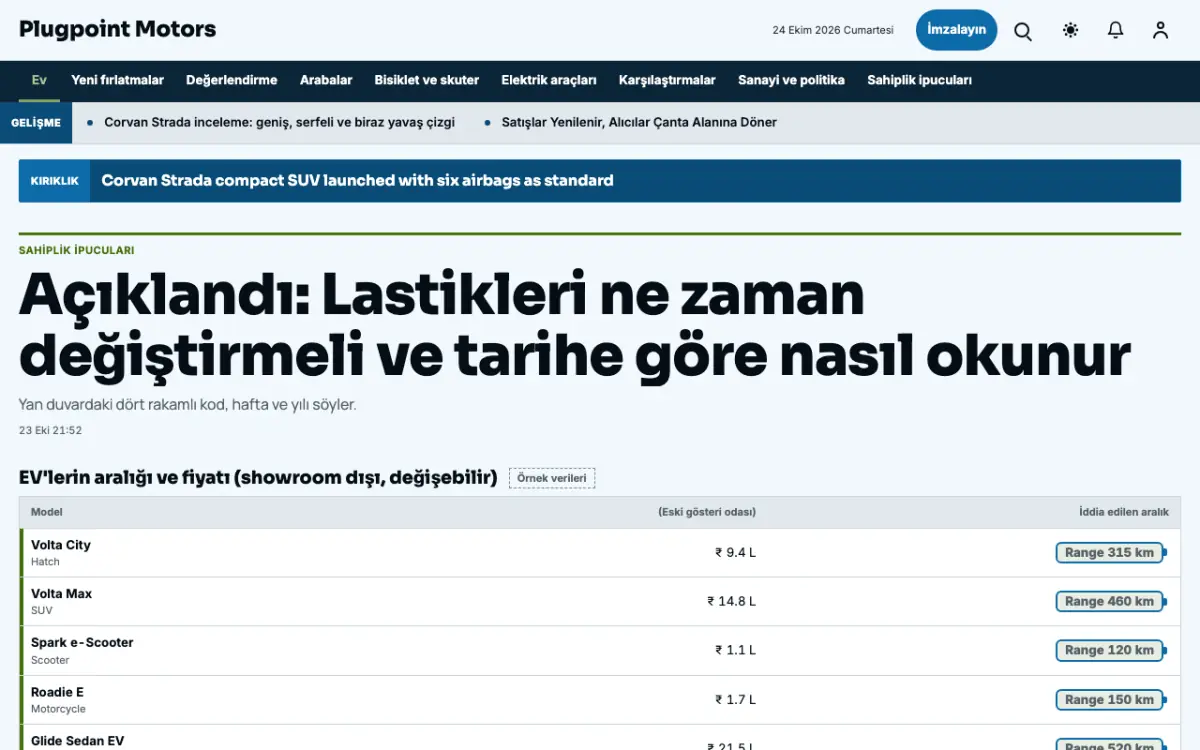Click the ₹ 9.4 L price cell
Screen dimensions: 1200x750
tap(735, 553)
